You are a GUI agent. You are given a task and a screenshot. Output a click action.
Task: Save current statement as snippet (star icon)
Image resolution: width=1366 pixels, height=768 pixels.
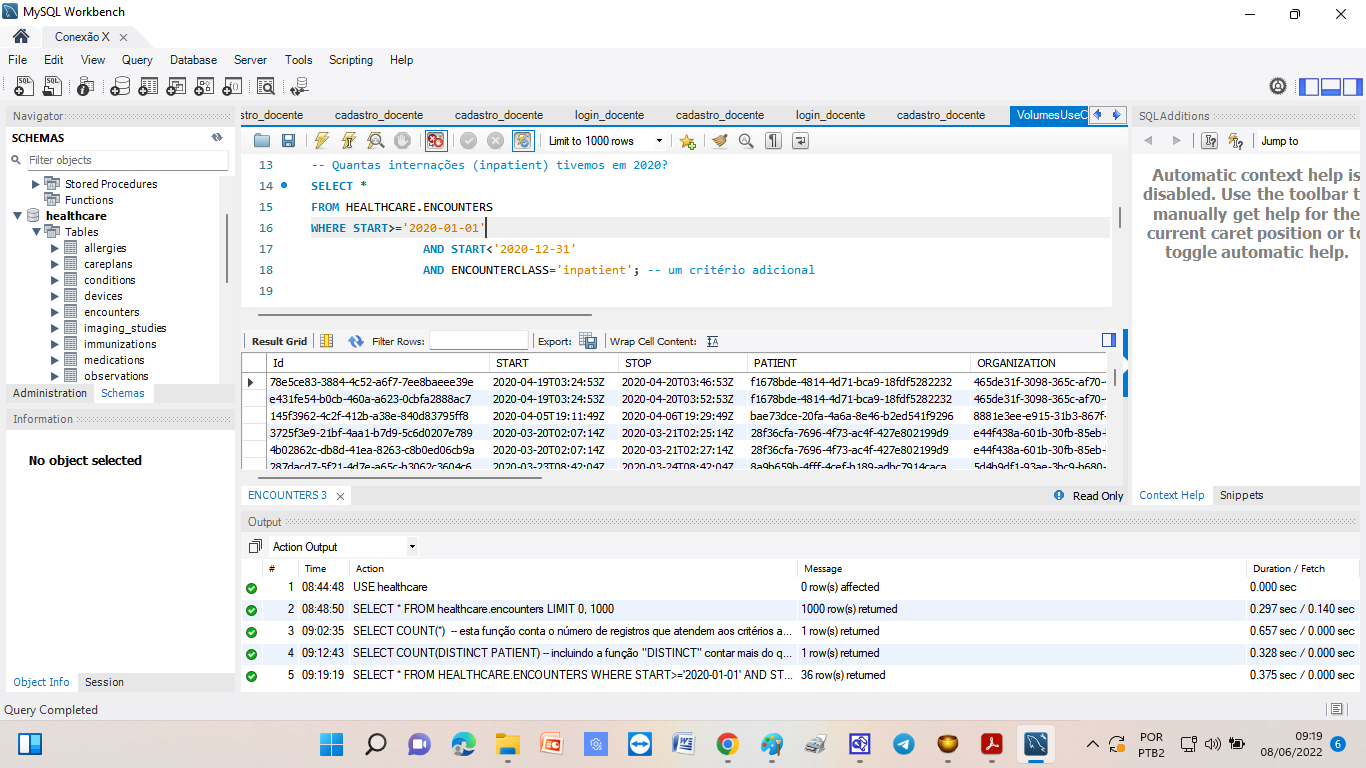(687, 141)
